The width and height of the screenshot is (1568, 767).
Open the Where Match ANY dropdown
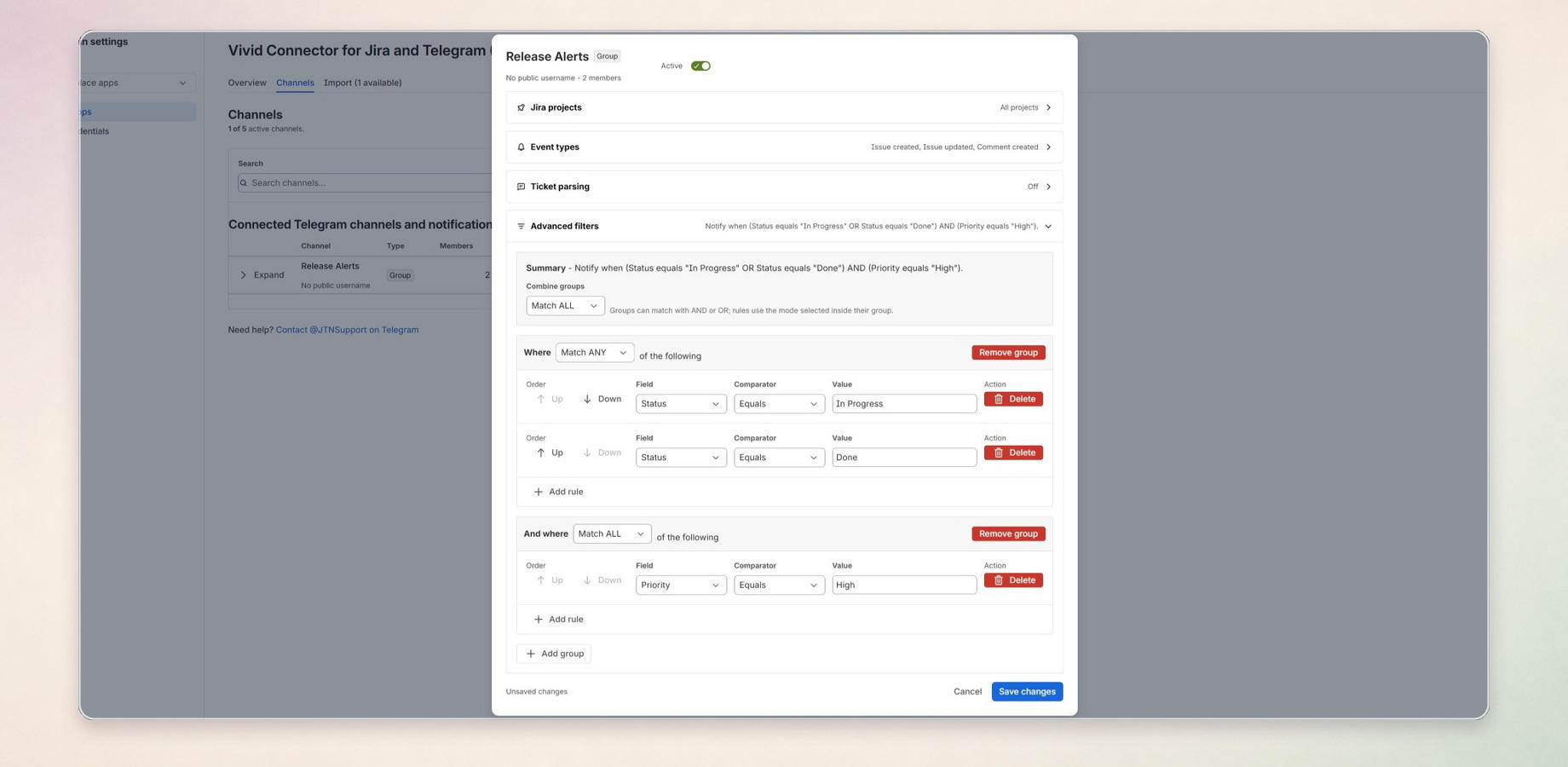click(x=594, y=353)
